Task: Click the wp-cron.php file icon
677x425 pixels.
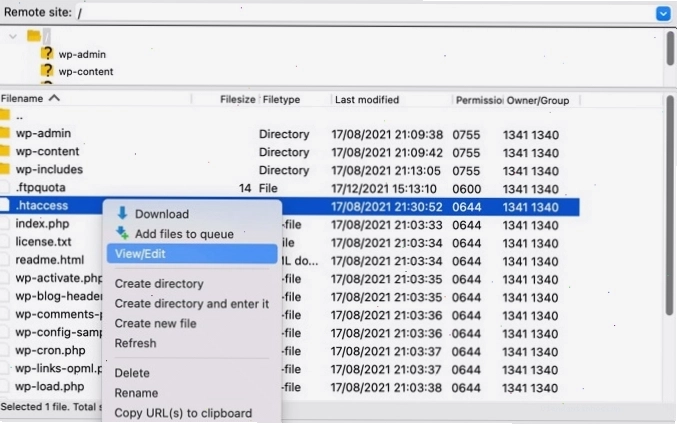Action: point(4,350)
